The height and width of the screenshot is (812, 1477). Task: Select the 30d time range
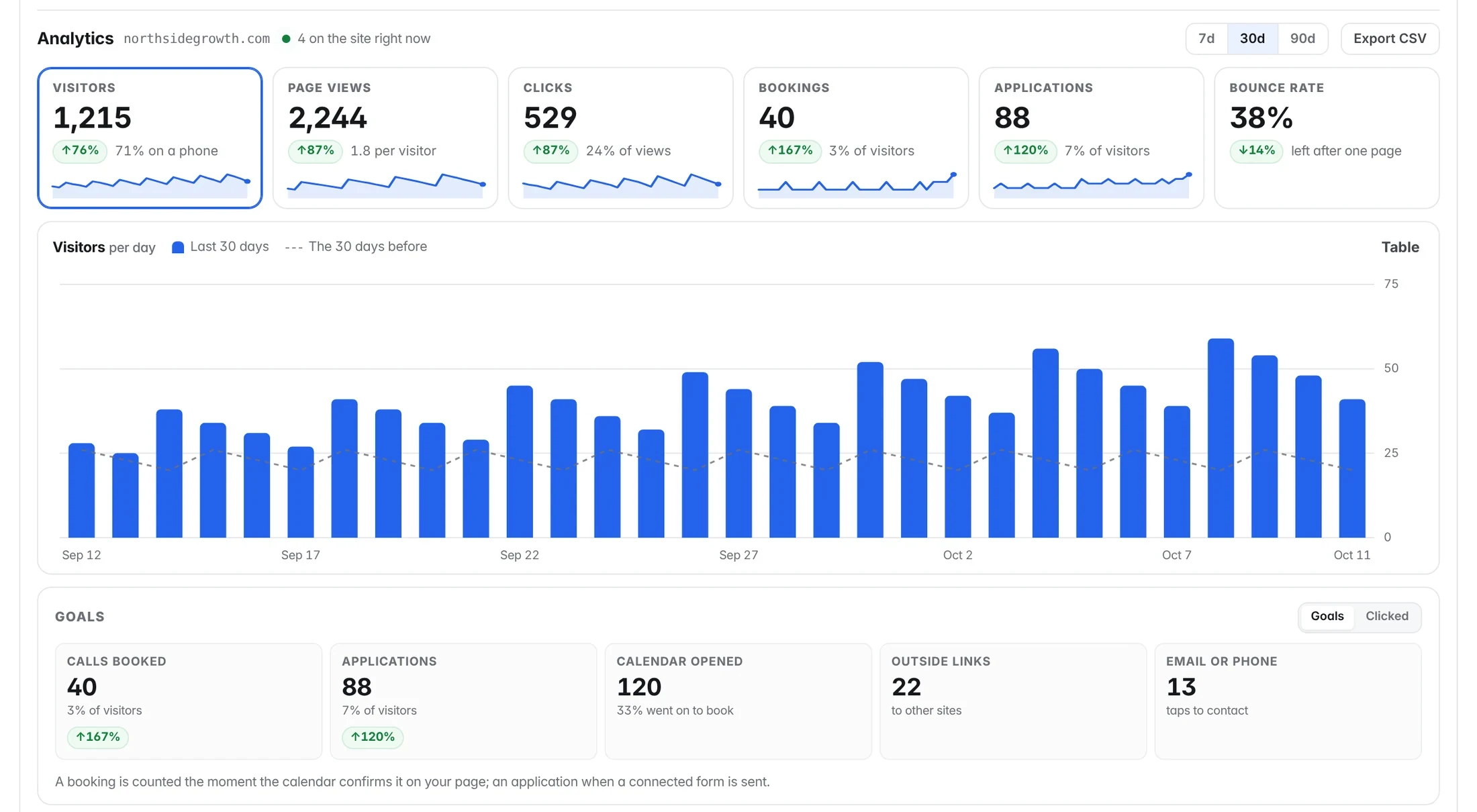coord(1252,39)
